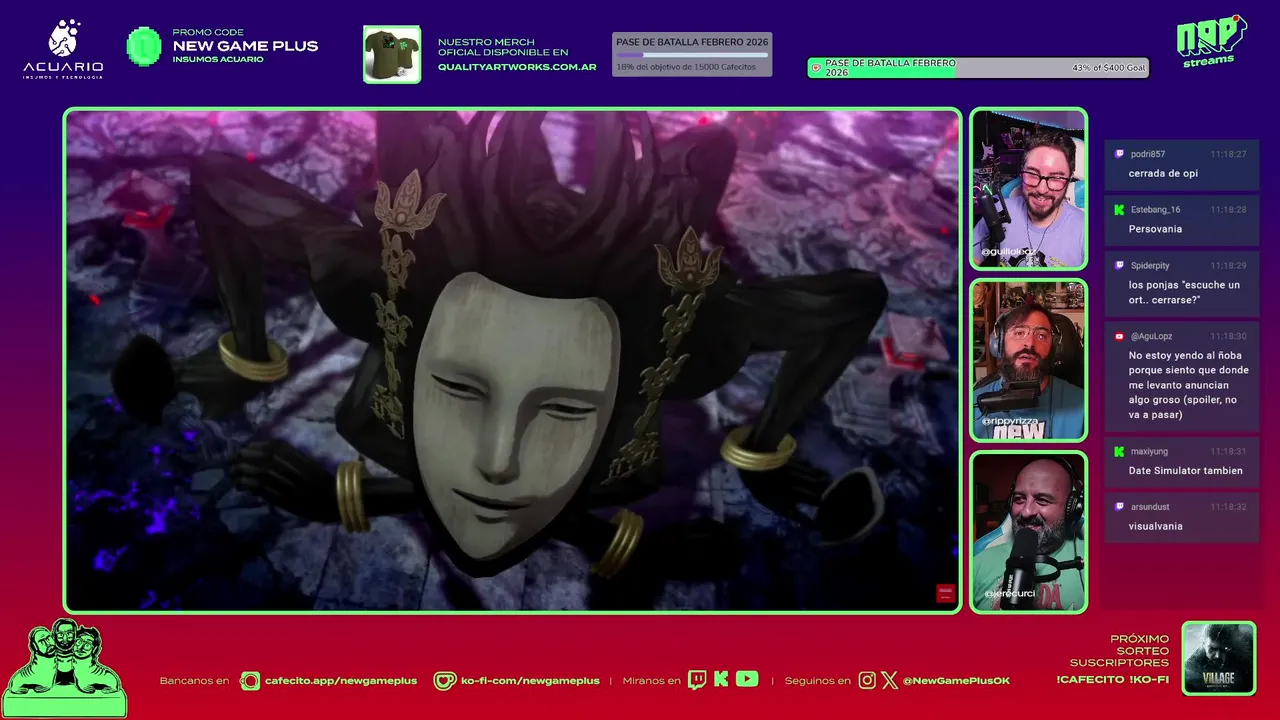
Task: Click the timestamp 11:18:32
Action: point(1228,507)
